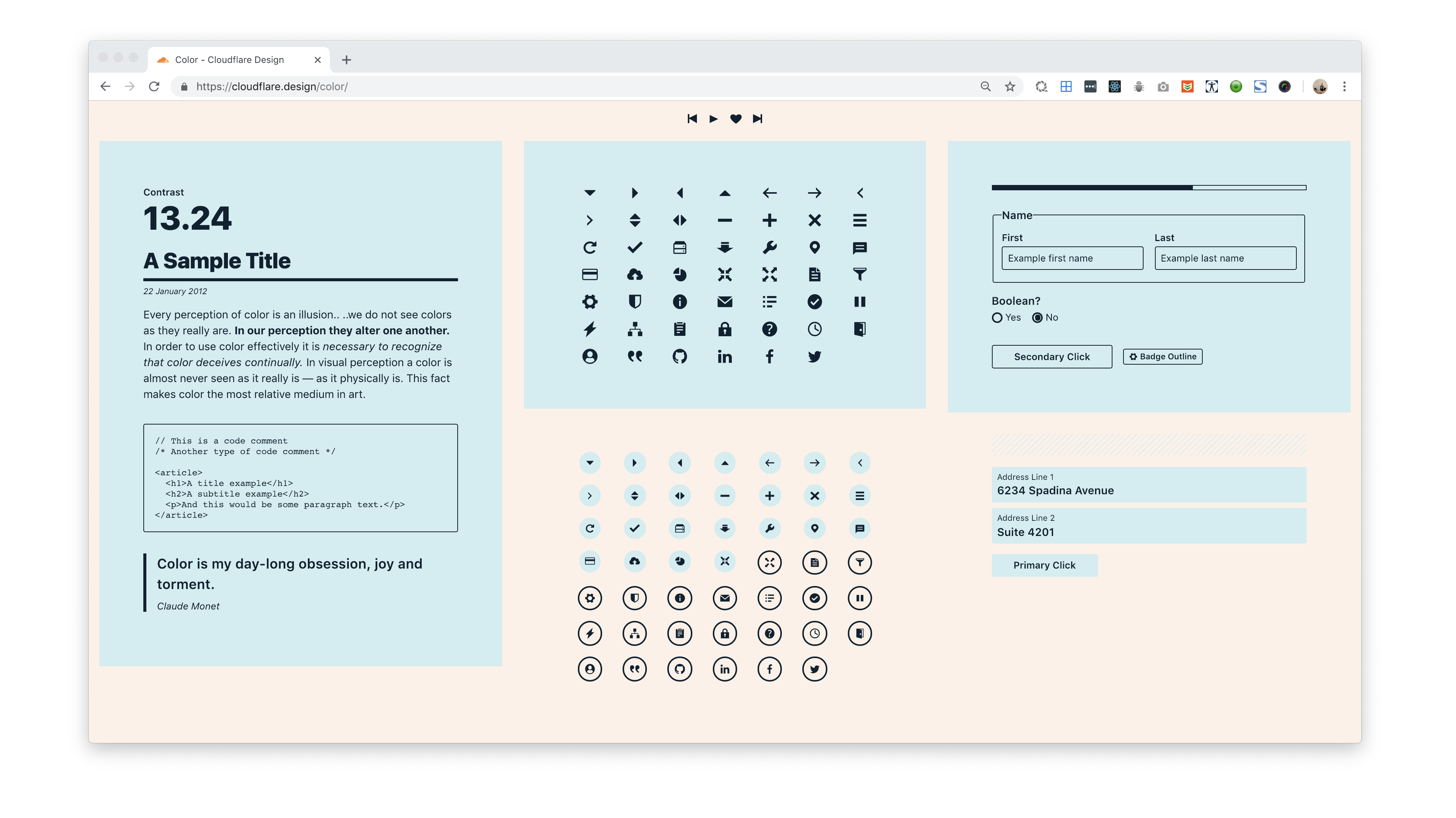
Task: Click the circled caret-down icon in the lower grid
Action: [590, 463]
